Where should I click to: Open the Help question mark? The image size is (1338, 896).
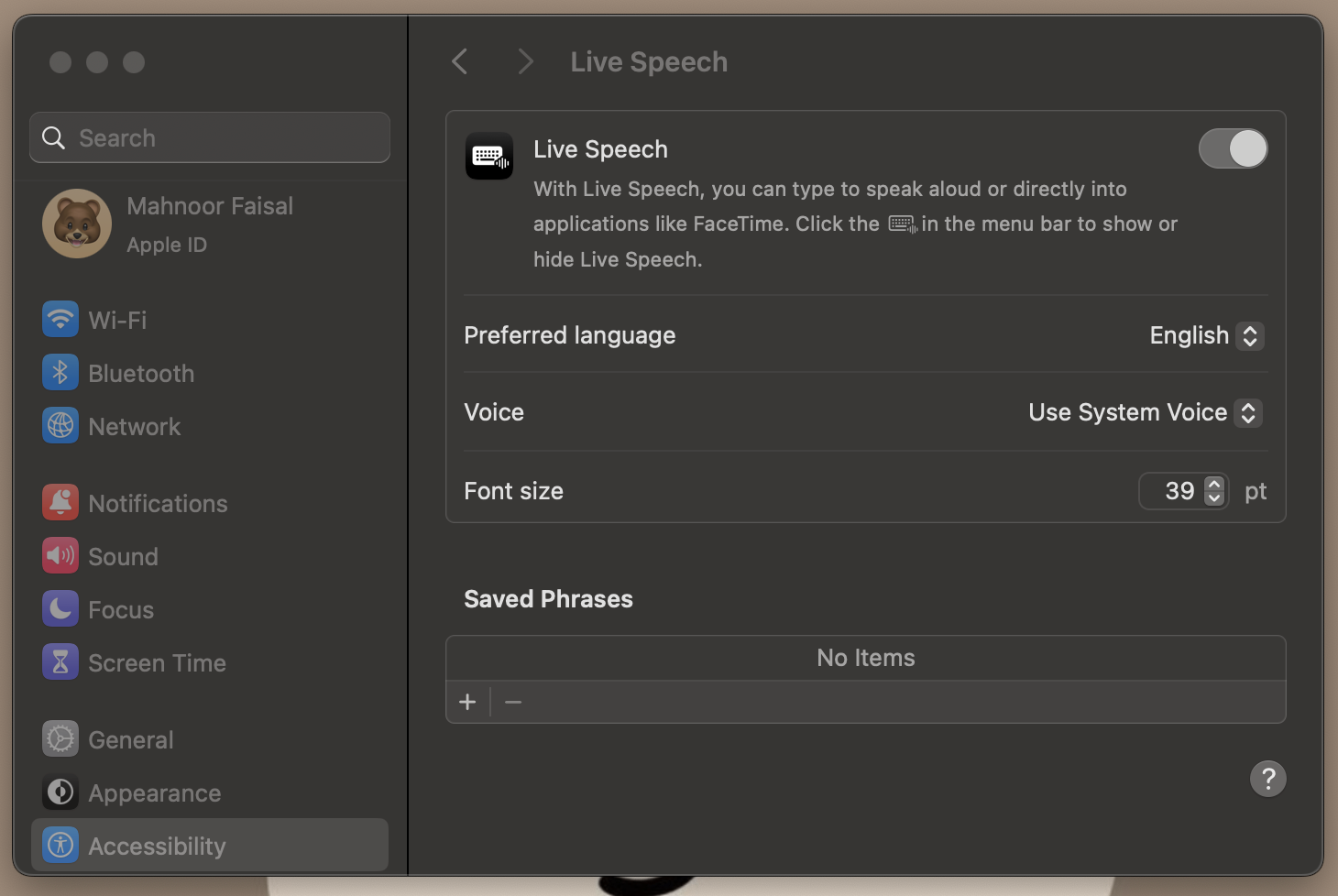[1268, 778]
